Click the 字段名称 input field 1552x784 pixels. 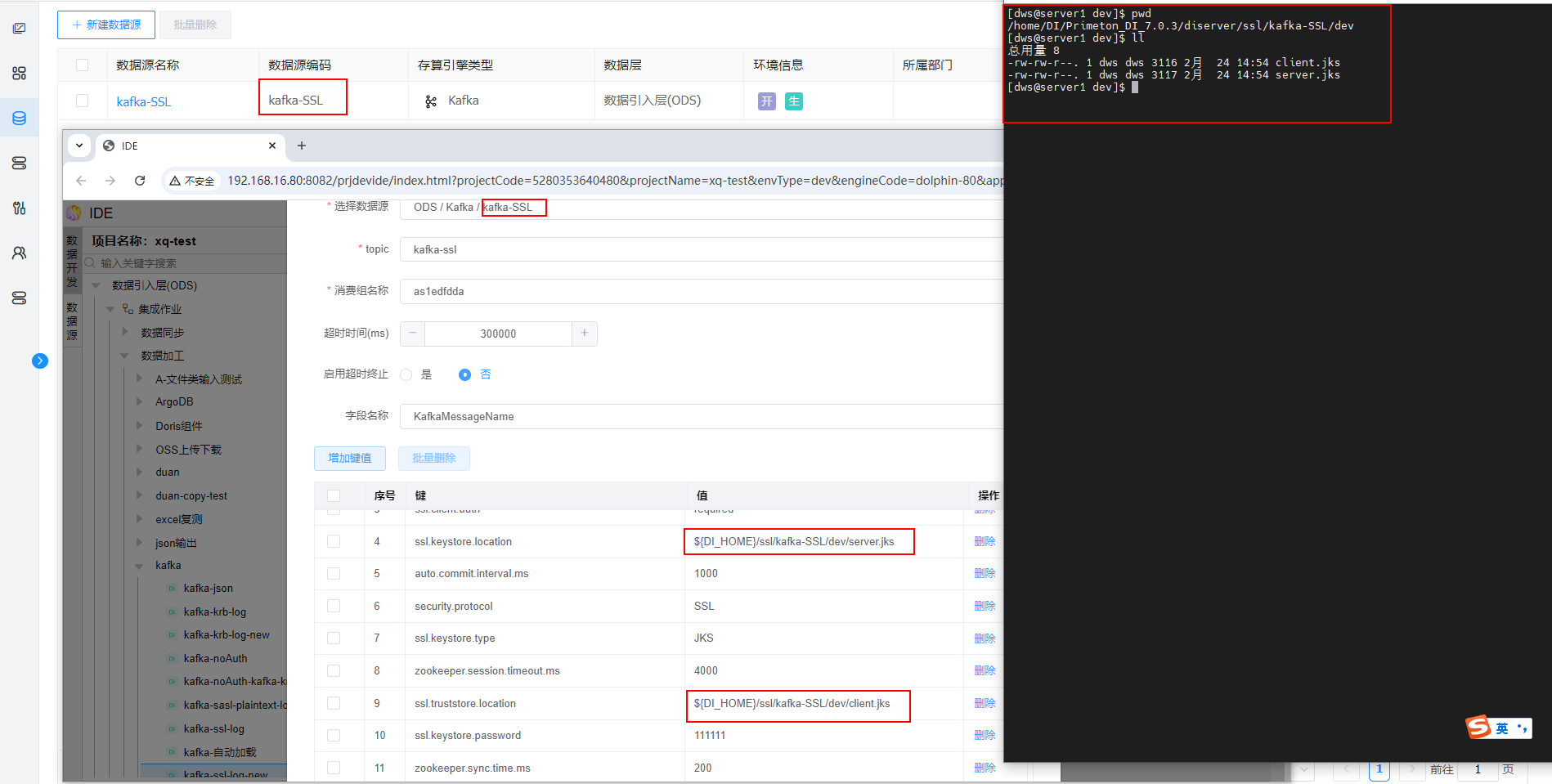pos(702,416)
